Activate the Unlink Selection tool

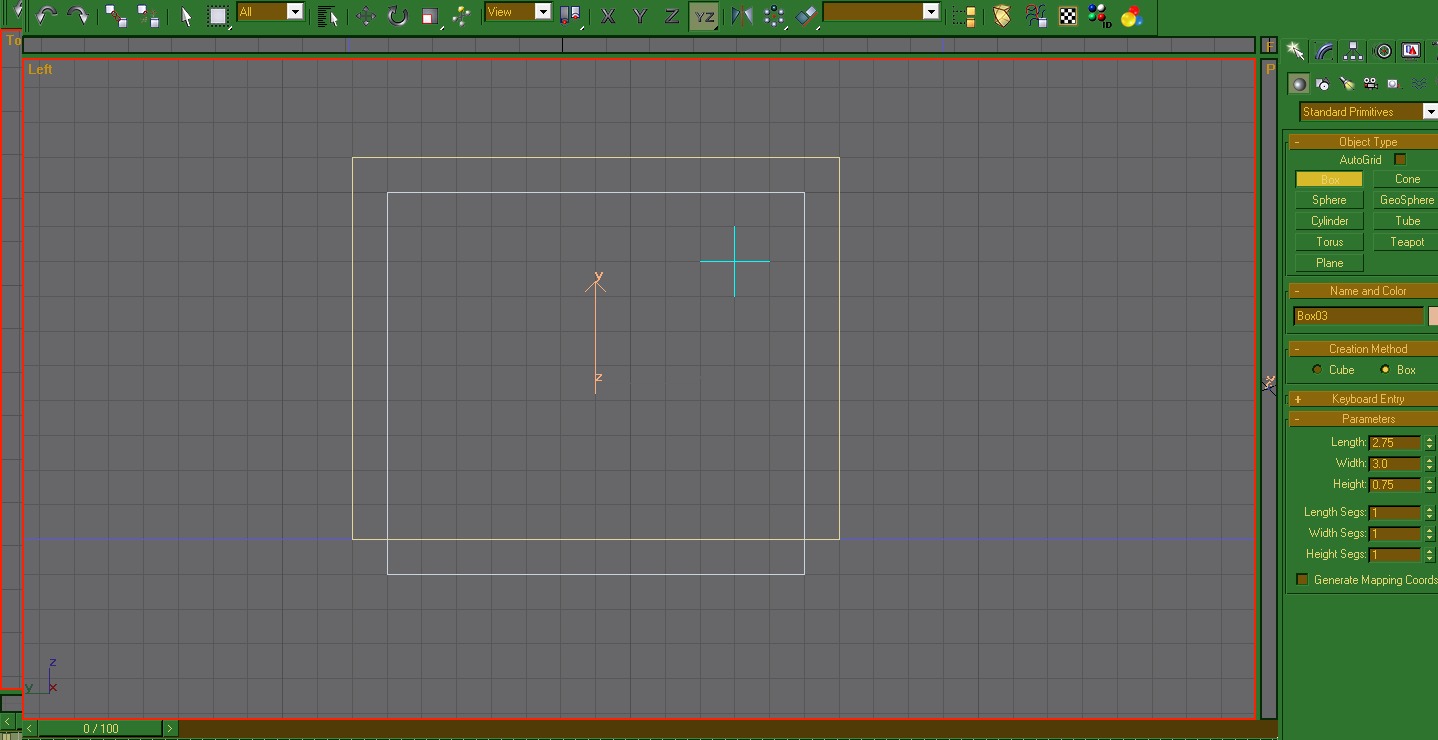[x=148, y=15]
